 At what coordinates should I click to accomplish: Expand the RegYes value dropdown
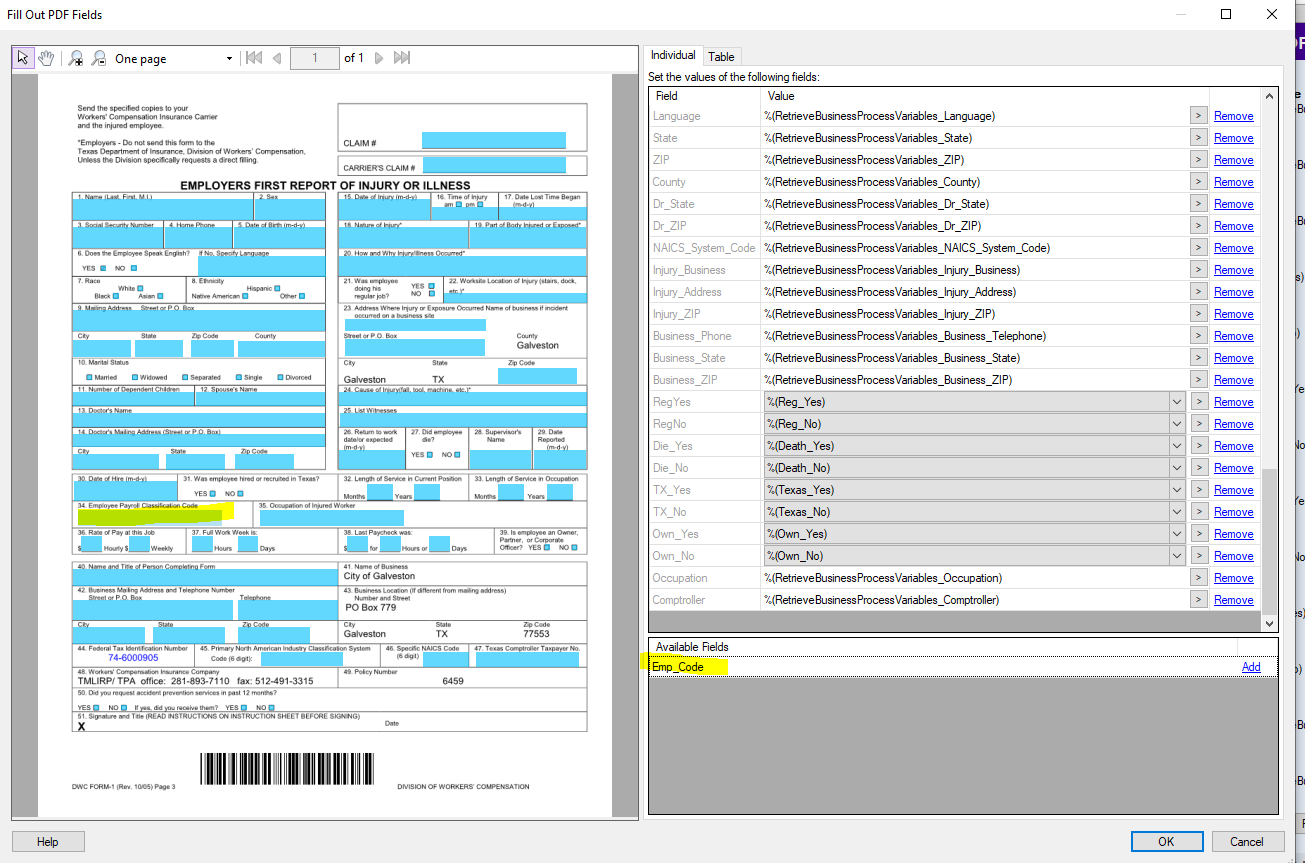click(x=1176, y=402)
